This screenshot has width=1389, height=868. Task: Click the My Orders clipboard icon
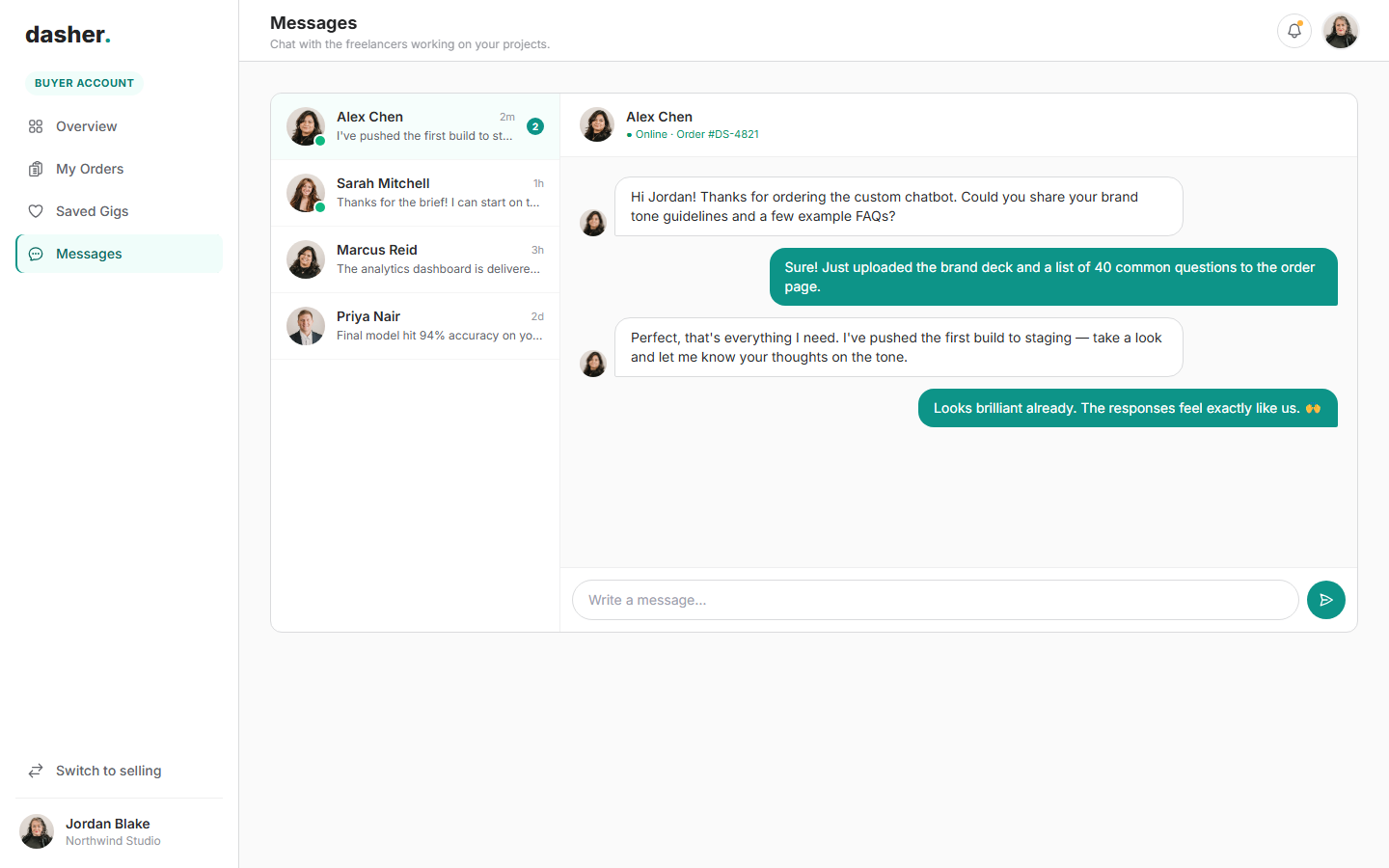(x=36, y=169)
